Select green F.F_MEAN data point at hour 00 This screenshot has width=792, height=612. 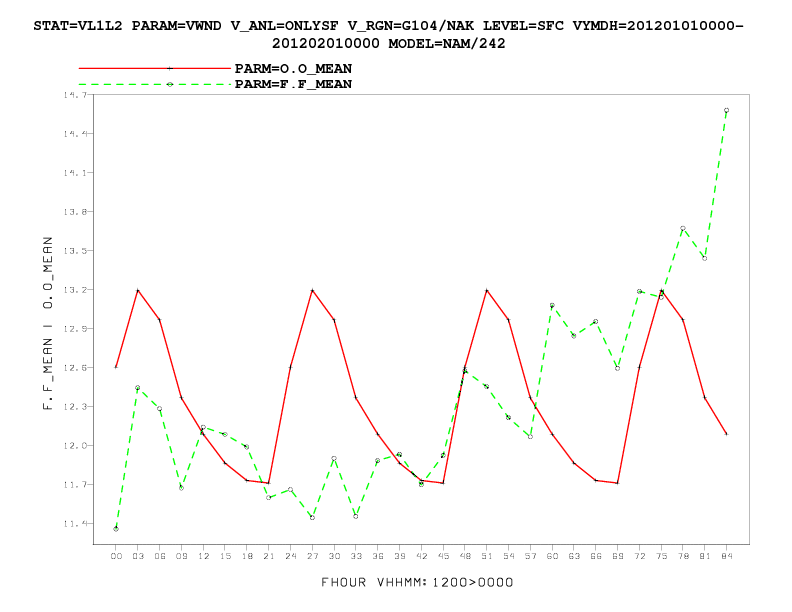pyautogui.click(x=116, y=529)
